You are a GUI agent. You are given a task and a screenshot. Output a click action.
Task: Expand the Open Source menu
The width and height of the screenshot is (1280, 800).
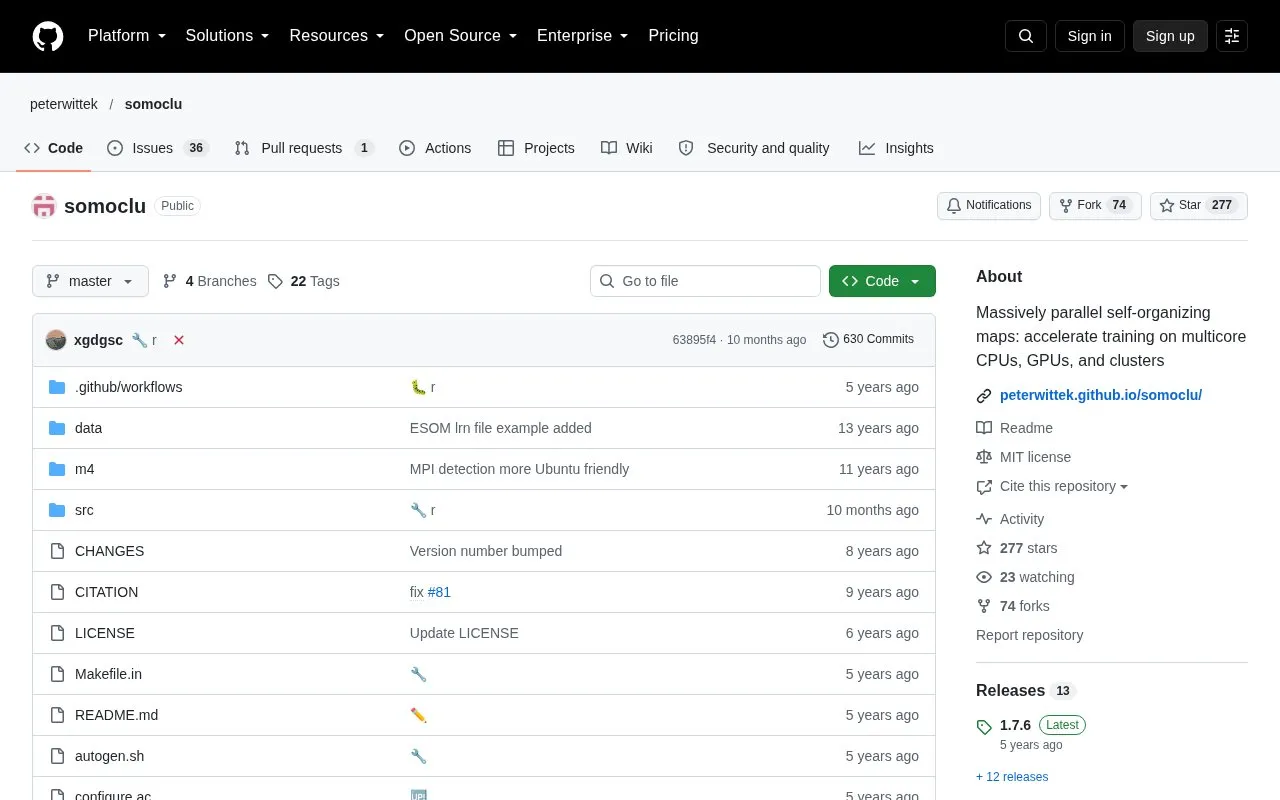[x=461, y=36]
